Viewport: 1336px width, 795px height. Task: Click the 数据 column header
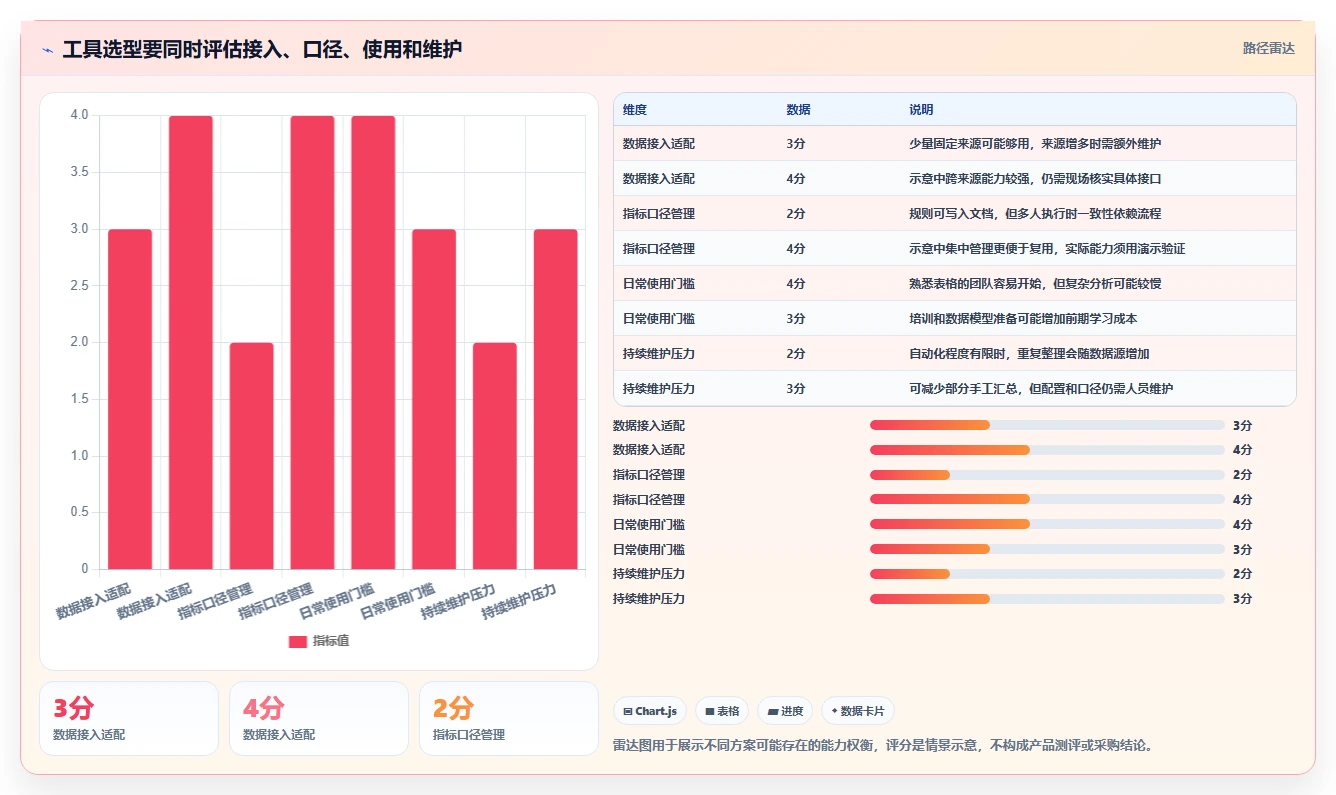pos(798,110)
